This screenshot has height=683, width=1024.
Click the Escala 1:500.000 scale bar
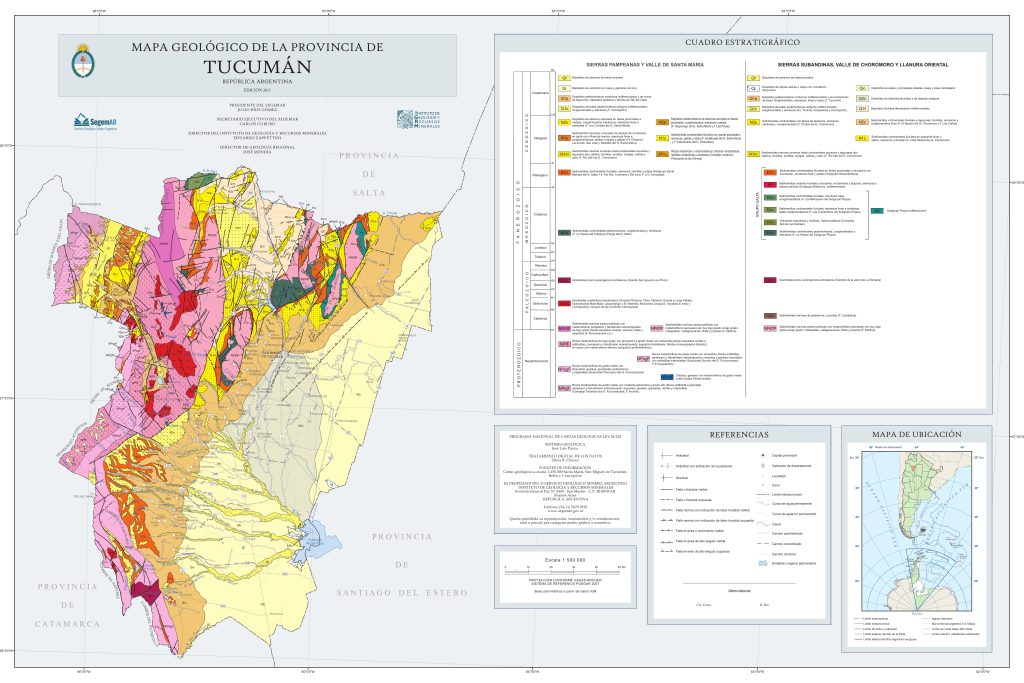tap(563, 563)
